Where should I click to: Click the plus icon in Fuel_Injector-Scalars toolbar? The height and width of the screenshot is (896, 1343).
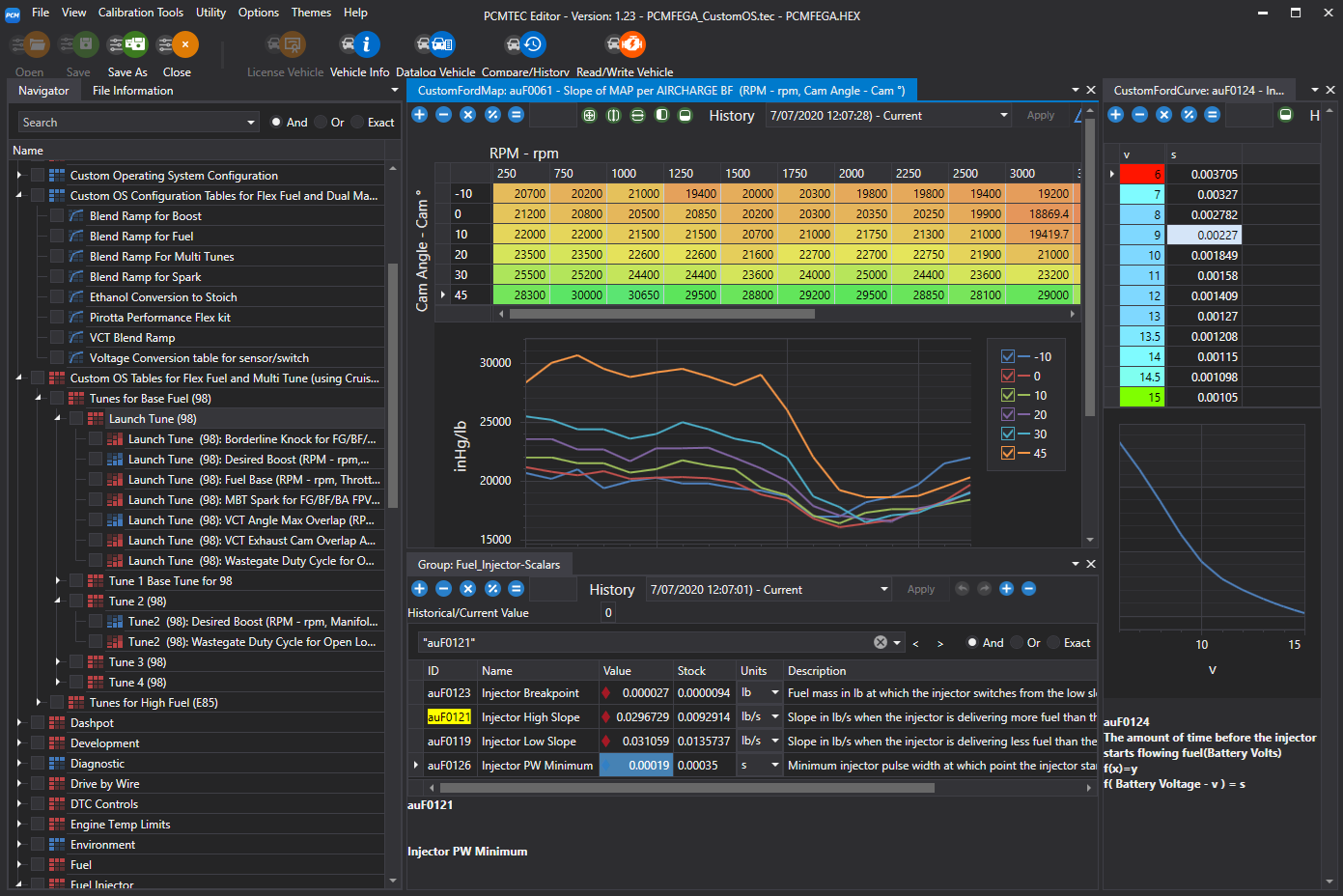tap(420, 589)
